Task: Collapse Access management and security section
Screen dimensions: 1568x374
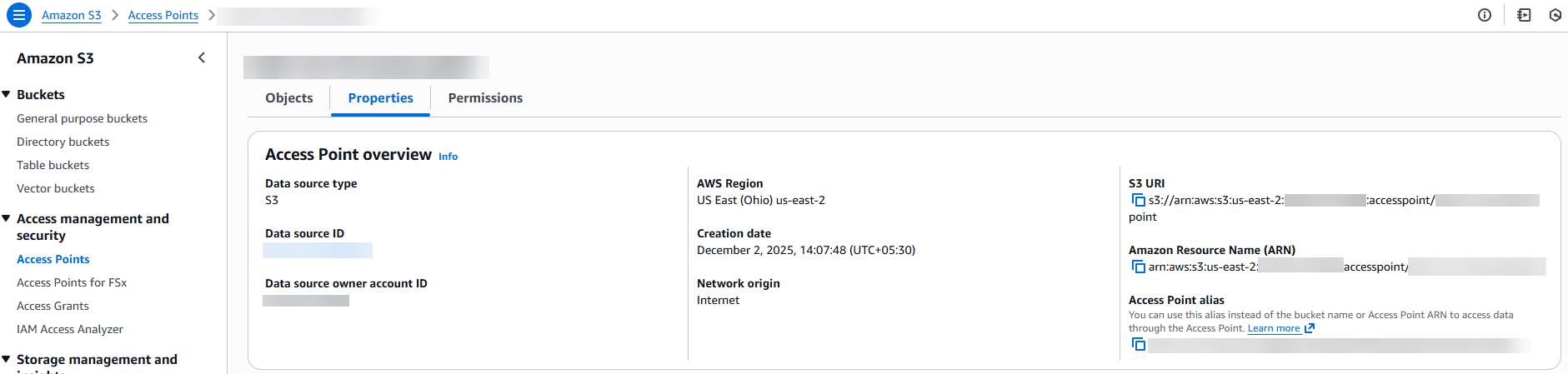Action: pos(7,218)
